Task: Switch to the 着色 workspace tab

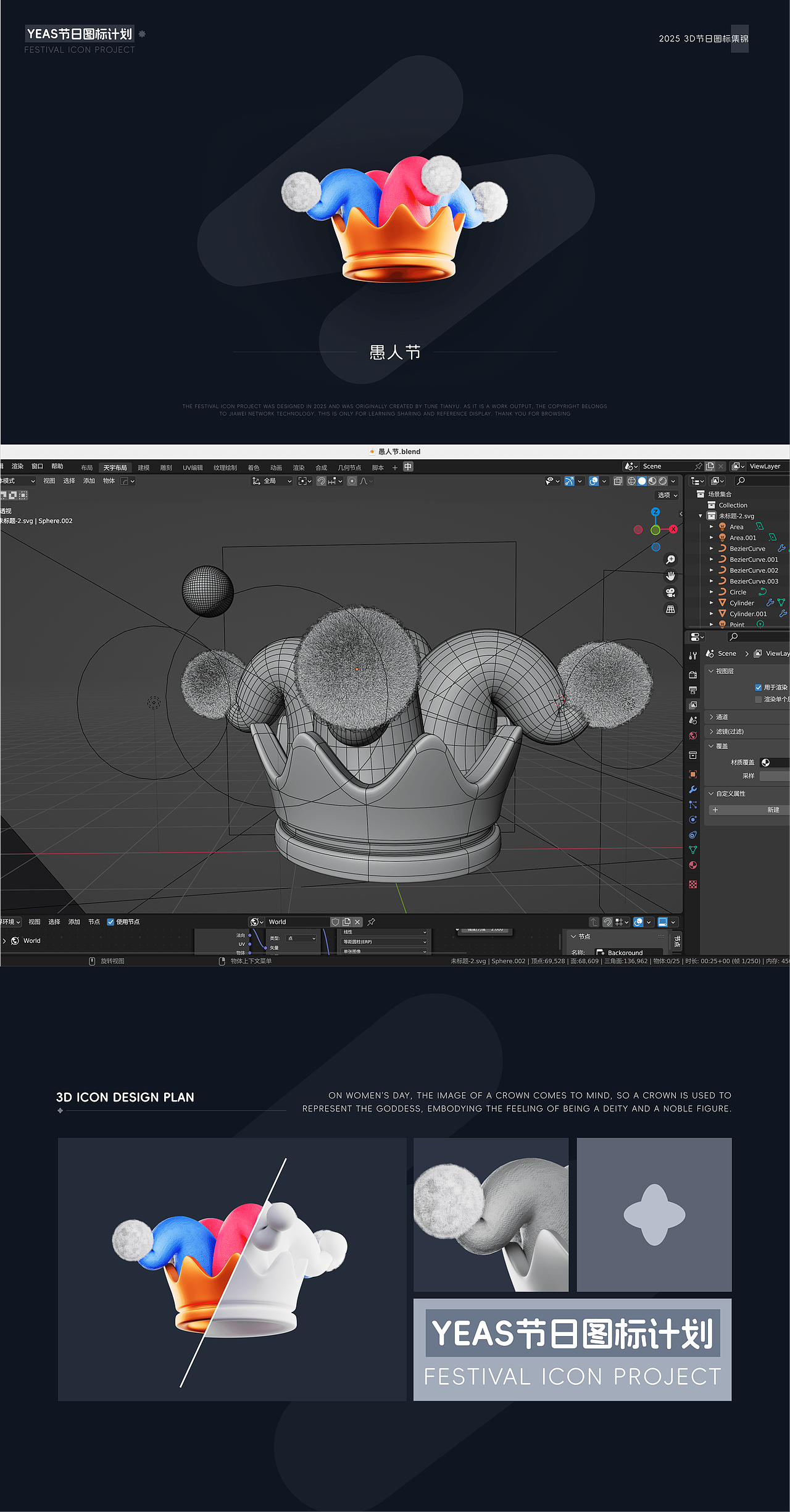Action: 254,467
